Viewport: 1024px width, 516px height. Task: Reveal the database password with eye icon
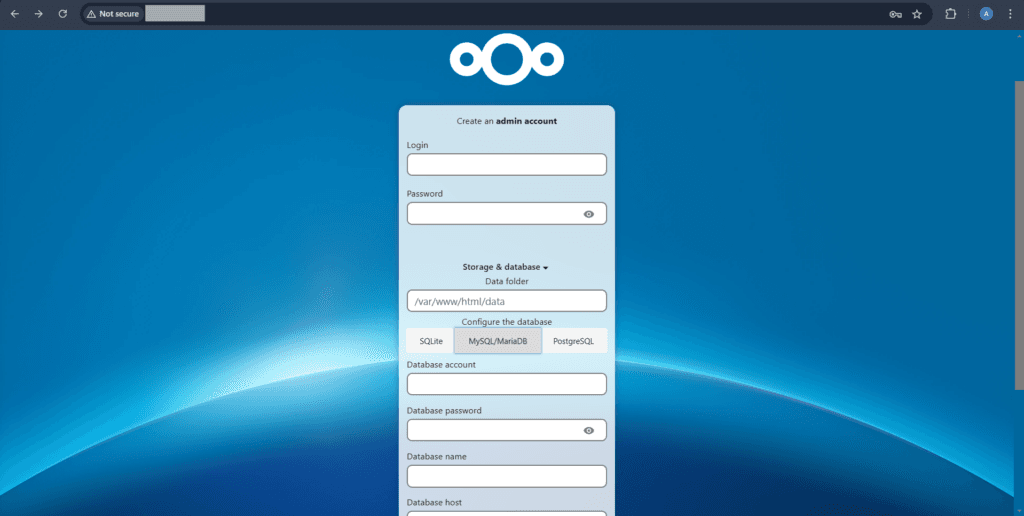tap(589, 430)
